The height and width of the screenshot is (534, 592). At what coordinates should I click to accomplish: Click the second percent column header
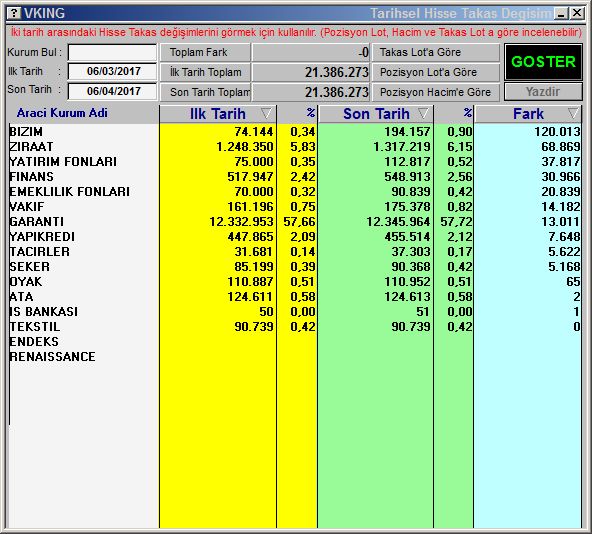(x=454, y=114)
